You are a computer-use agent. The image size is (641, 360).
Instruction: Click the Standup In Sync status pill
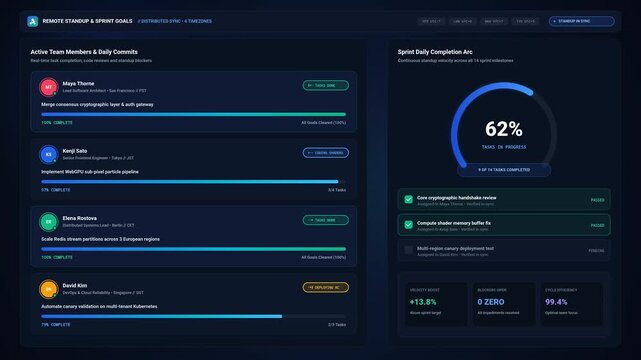[x=581, y=21]
